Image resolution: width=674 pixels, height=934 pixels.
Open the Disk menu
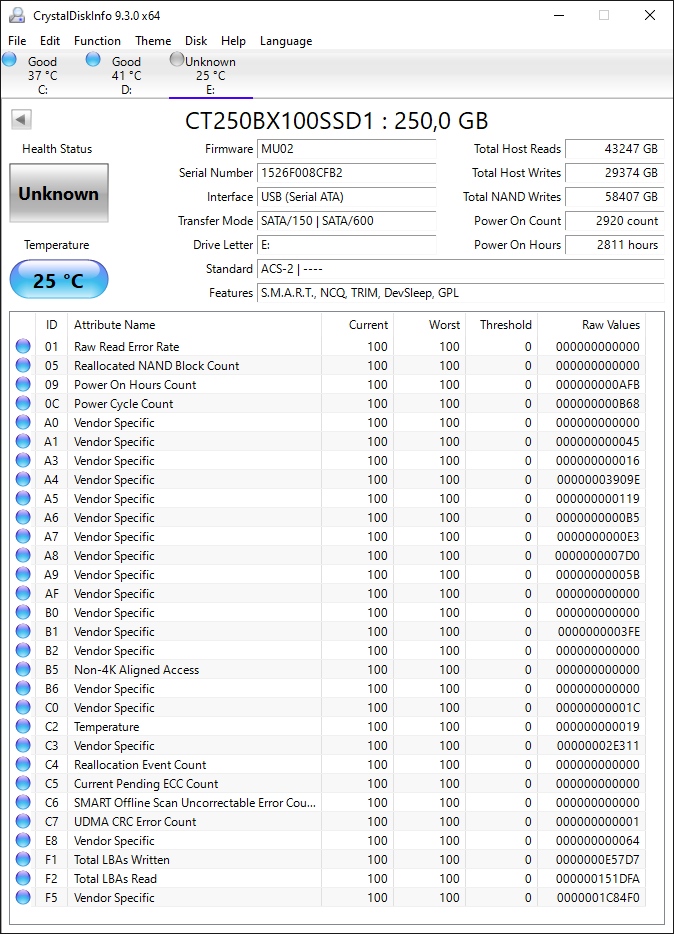click(196, 41)
